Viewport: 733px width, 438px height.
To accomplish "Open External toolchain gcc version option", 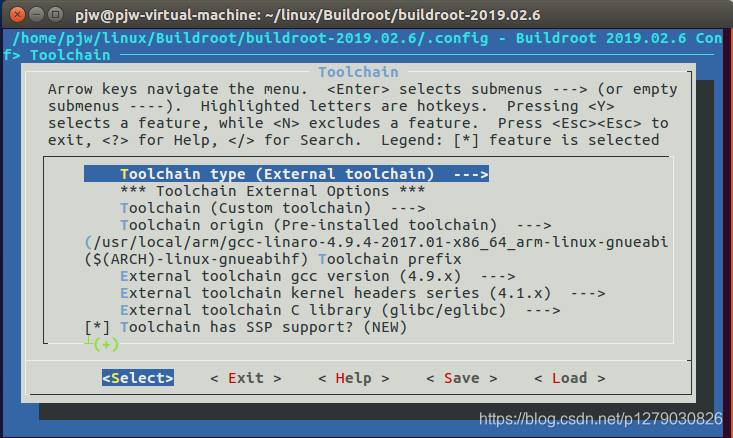I will coord(318,276).
